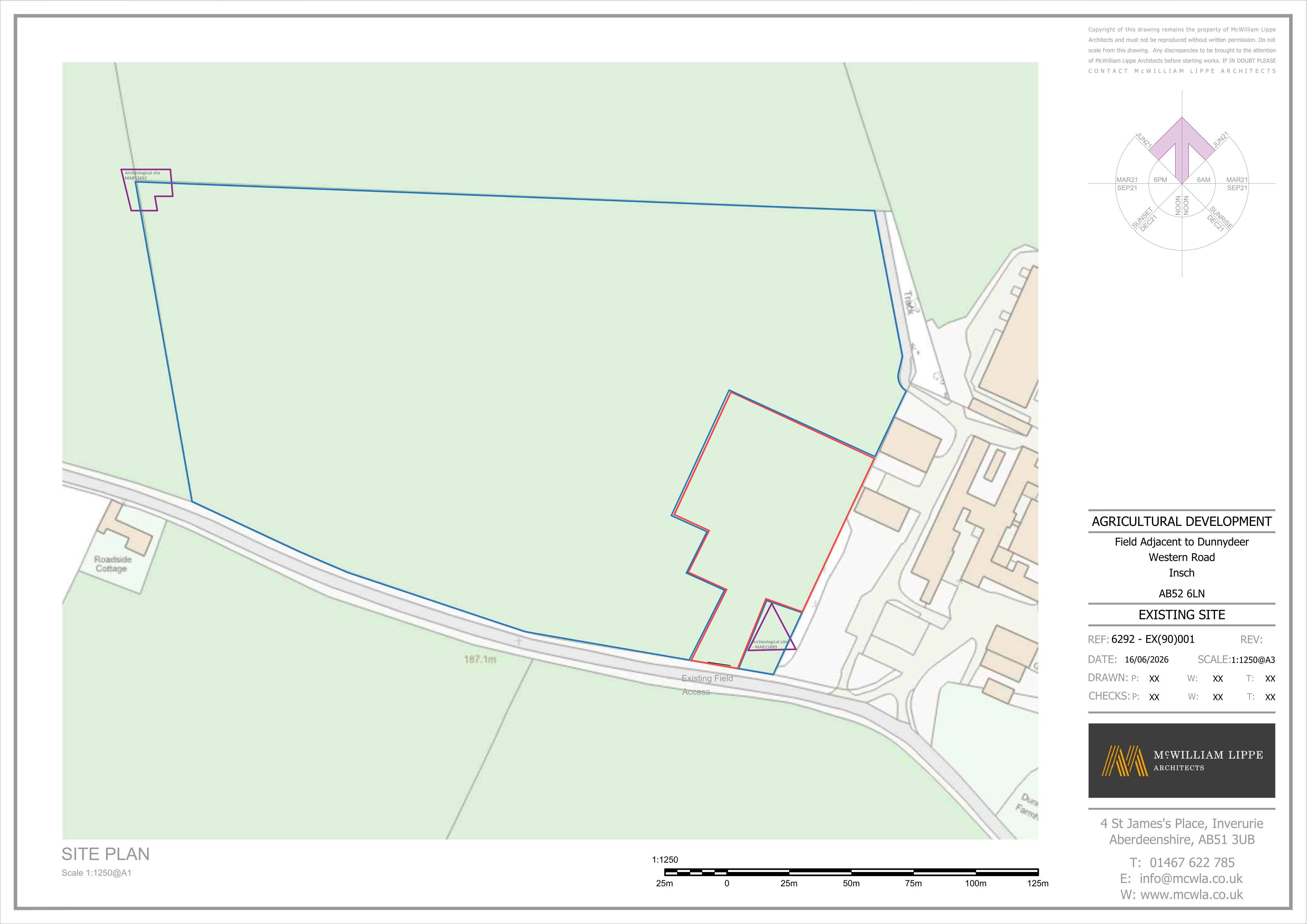Click the date '16/06/2026'
The image size is (1307, 924).
pyautogui.click(x=1146, y=660)
